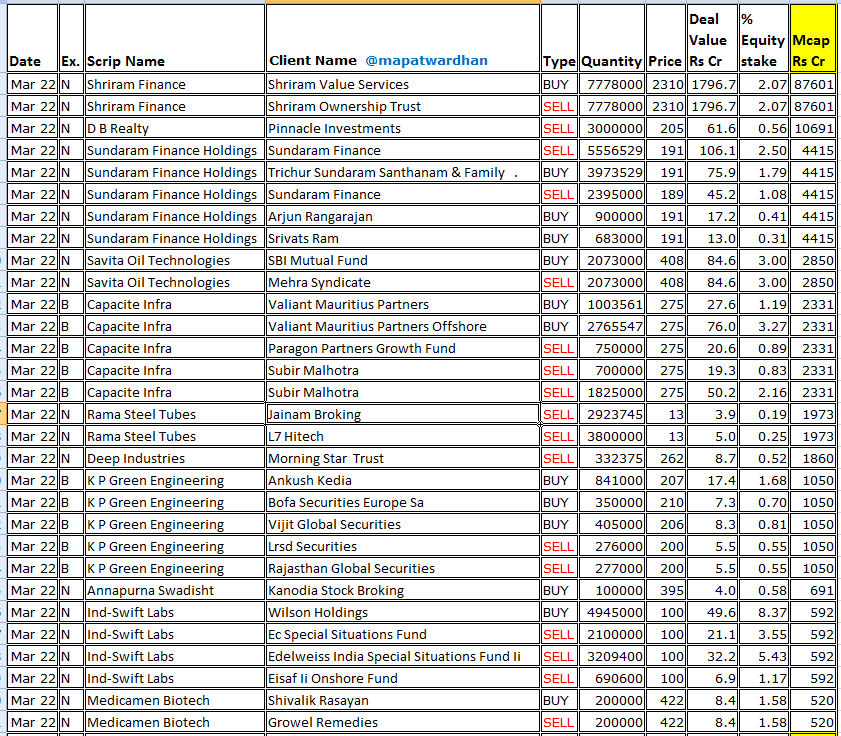Click the 'SBI Mutual Fund' cell
The height and width of the screenshot is (736, 841).
click(403, 260)
